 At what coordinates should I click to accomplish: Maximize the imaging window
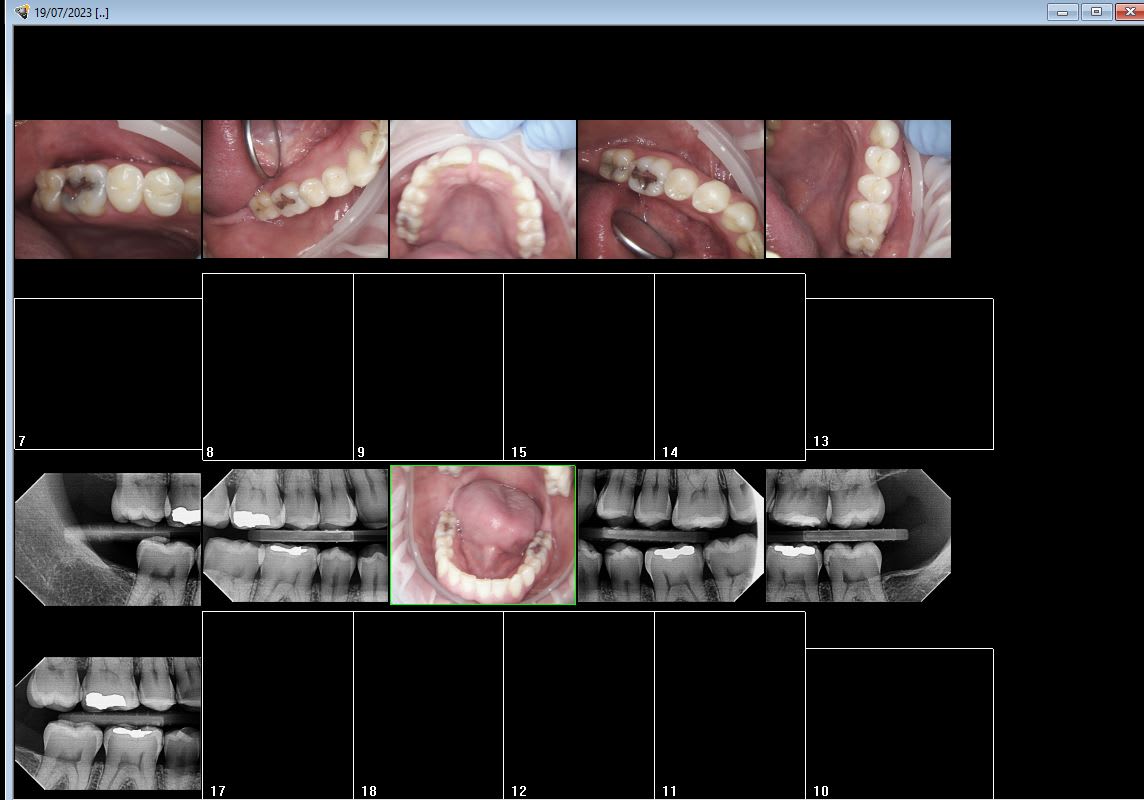click(1096, 12)
